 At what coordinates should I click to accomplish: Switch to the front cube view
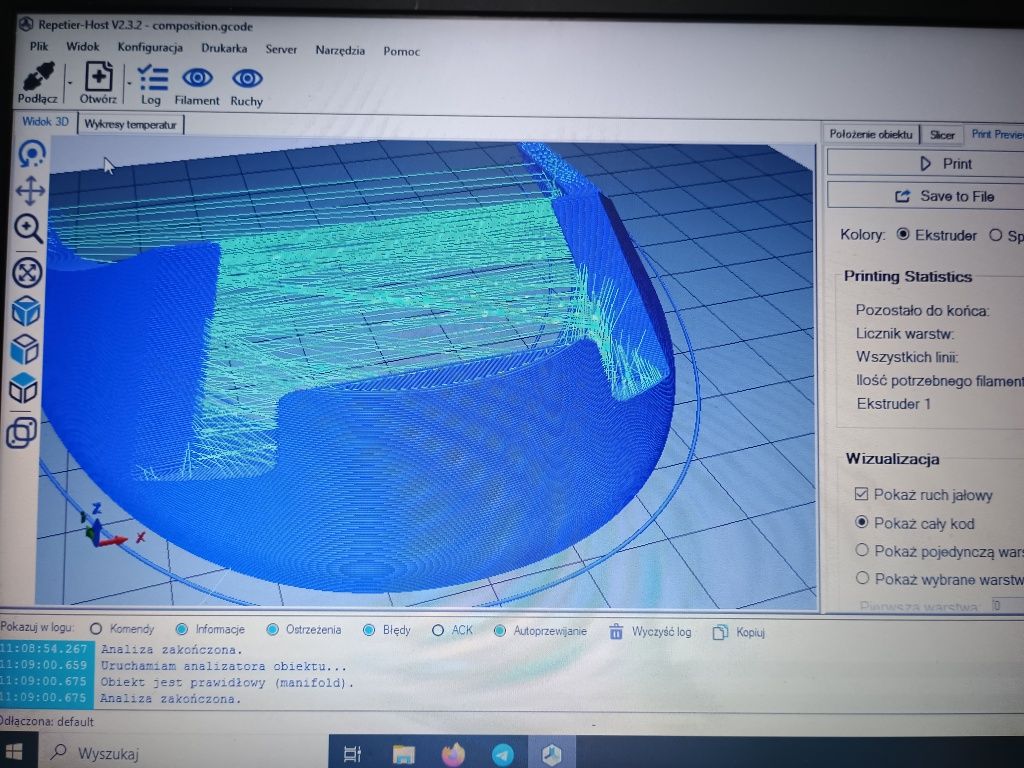[25, 349]
